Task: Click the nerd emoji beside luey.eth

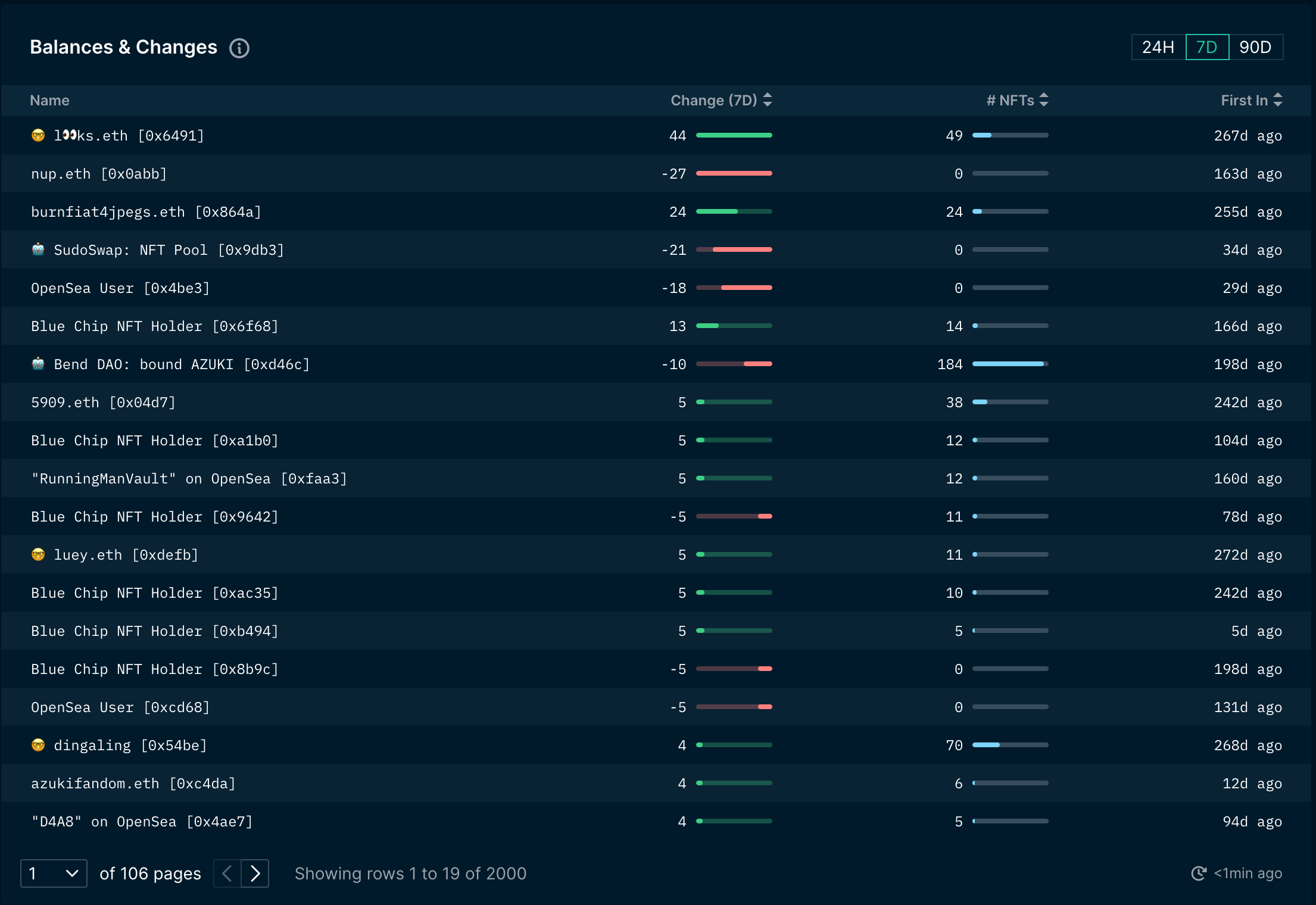Action: [38, 554]
